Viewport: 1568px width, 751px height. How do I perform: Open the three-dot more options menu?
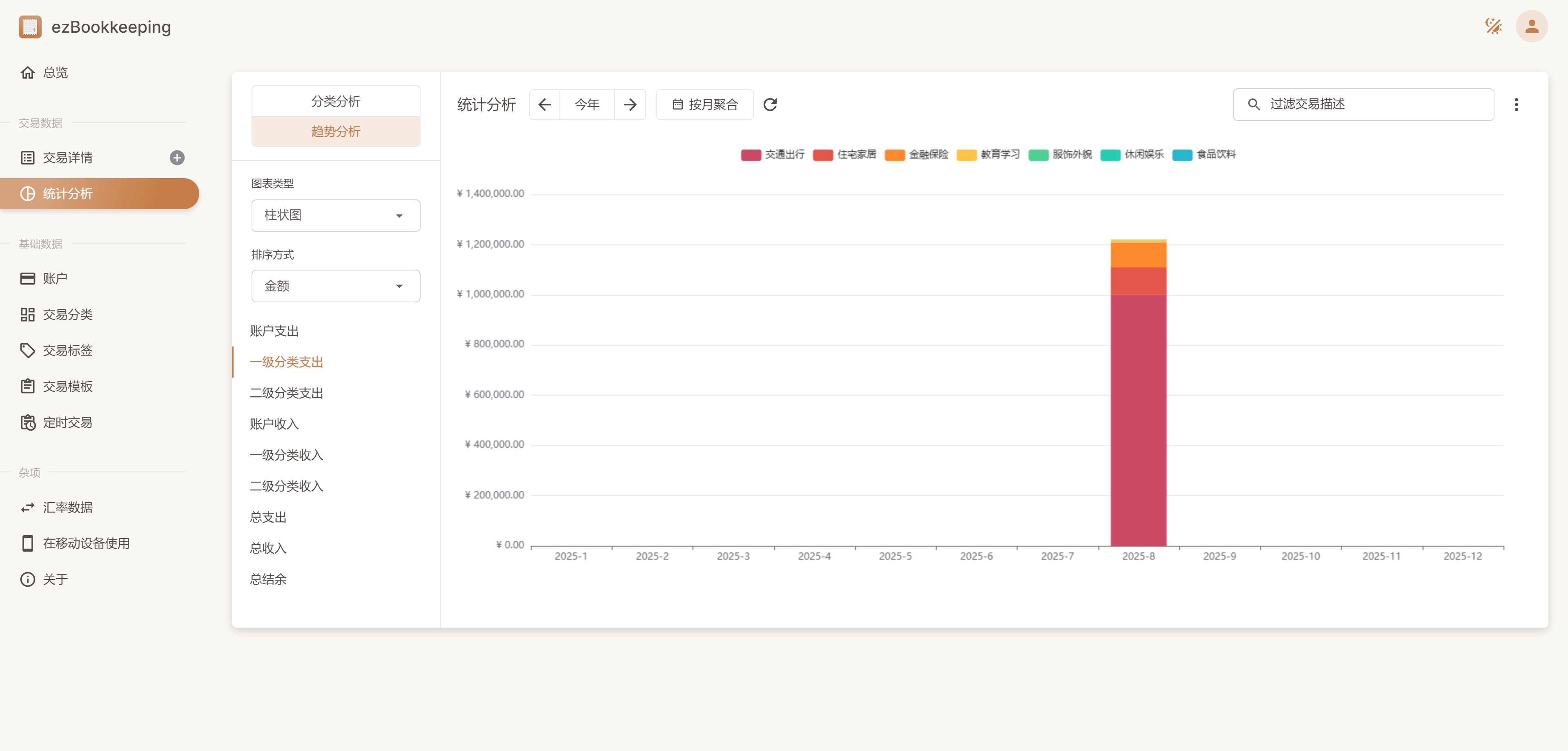point(1516,105)
